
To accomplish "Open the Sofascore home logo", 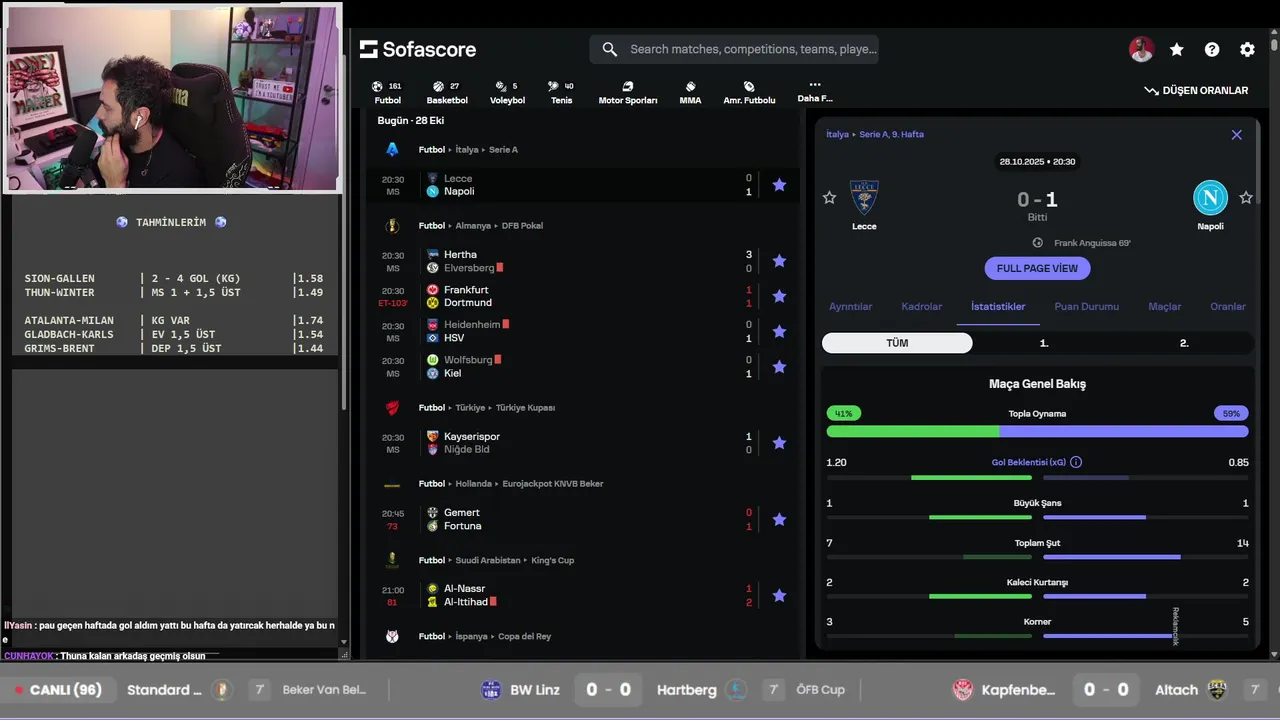I will coord(418,49).
